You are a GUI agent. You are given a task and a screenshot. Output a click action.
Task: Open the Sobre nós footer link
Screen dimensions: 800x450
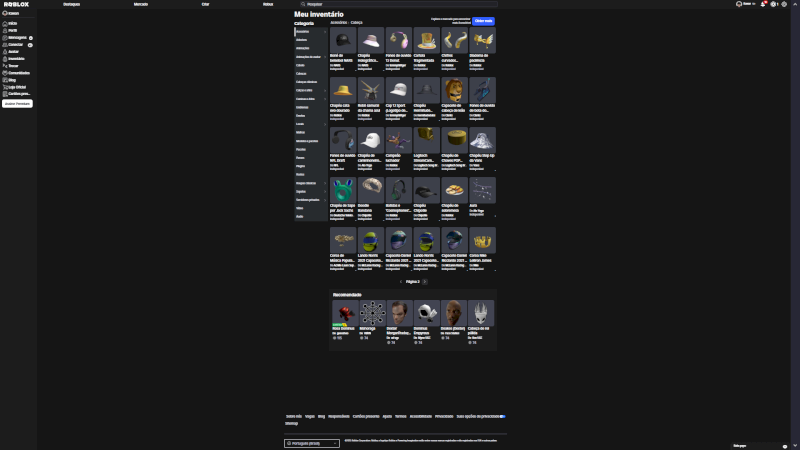pos(294,416)
